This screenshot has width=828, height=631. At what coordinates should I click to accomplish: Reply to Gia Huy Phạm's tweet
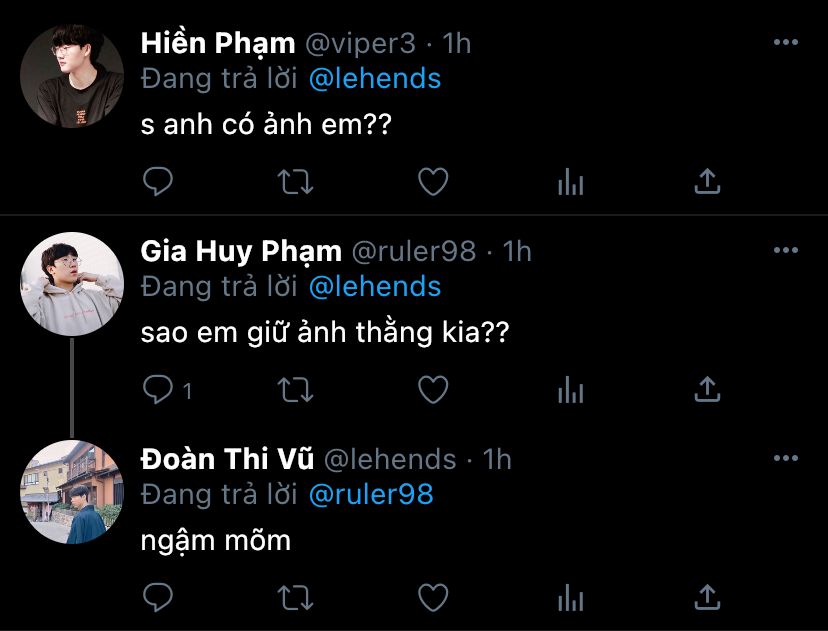tap(160, 390)
